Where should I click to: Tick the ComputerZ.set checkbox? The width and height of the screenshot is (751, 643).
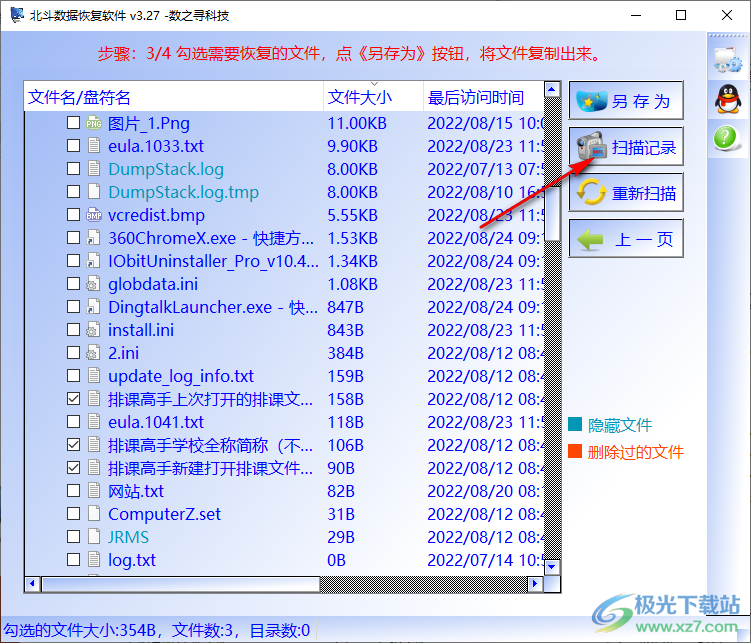pos(73,514)
